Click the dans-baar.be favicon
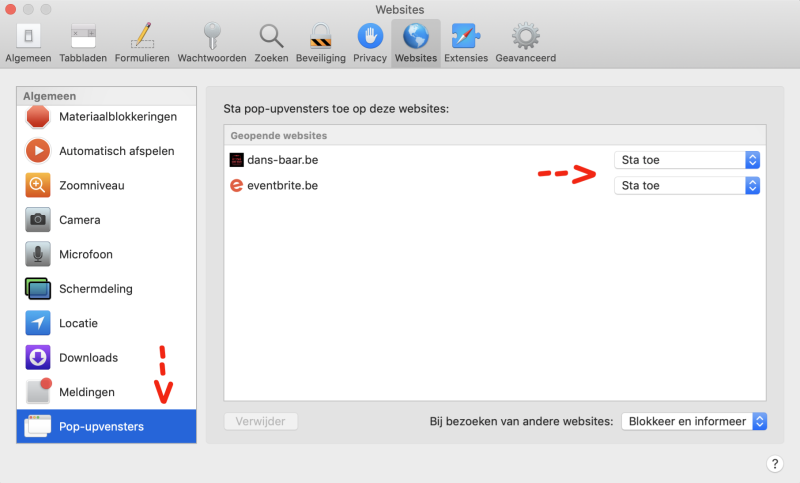800x483 pixels. pos(236,160)
